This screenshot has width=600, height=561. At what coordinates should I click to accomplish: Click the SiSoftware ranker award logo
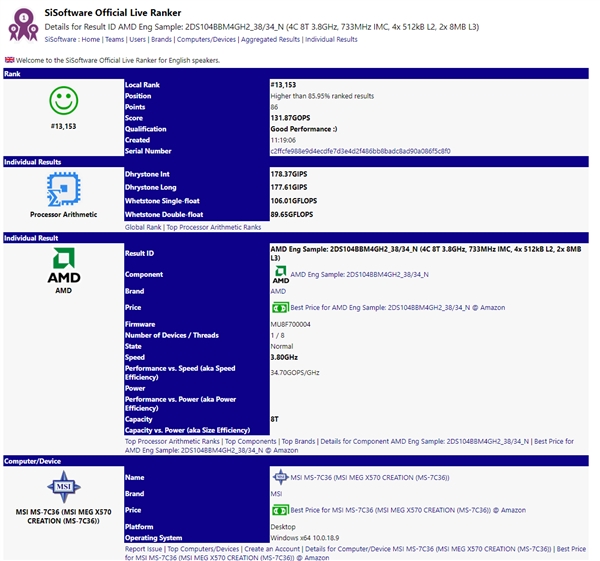click(22, 23)
